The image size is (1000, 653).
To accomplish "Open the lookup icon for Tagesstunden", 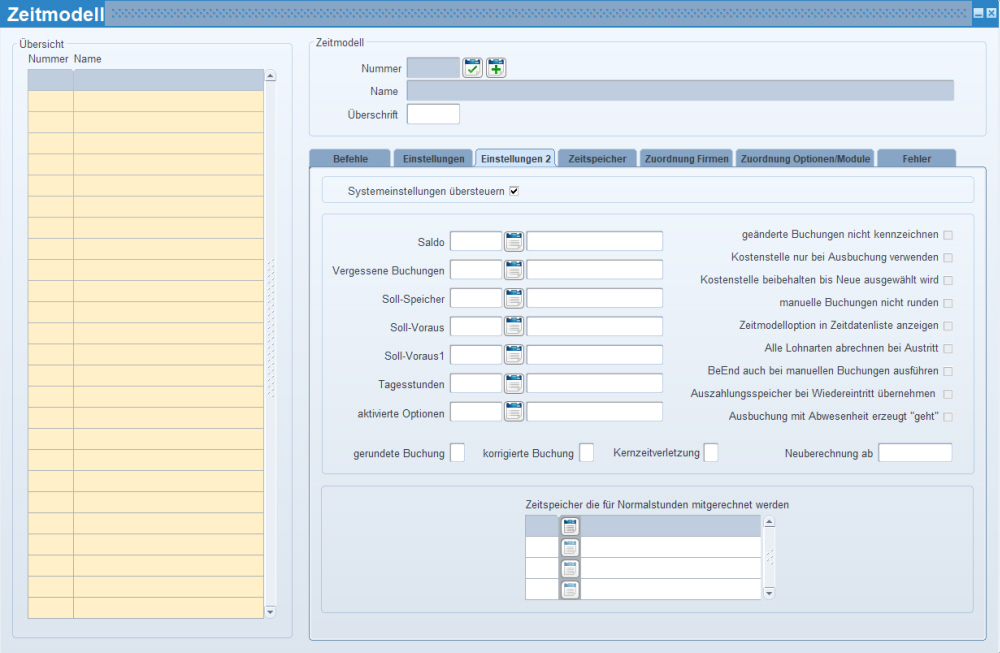I will click(514, 383).
